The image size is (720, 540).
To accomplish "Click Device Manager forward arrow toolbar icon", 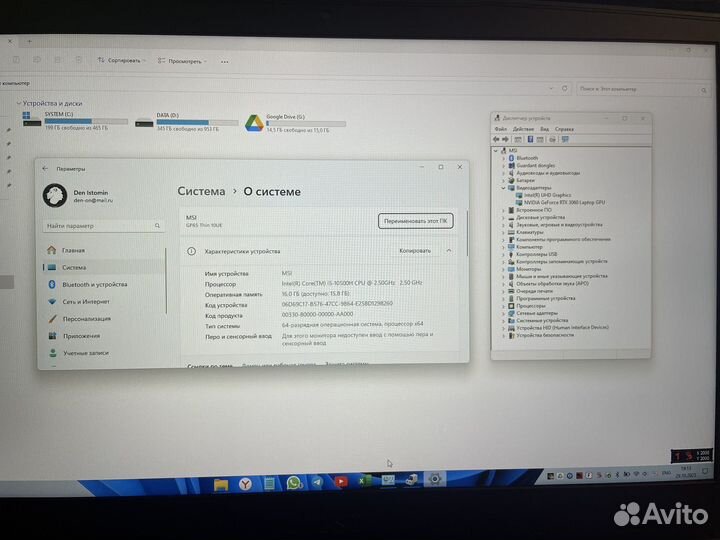I will click(x=505, y=139).
